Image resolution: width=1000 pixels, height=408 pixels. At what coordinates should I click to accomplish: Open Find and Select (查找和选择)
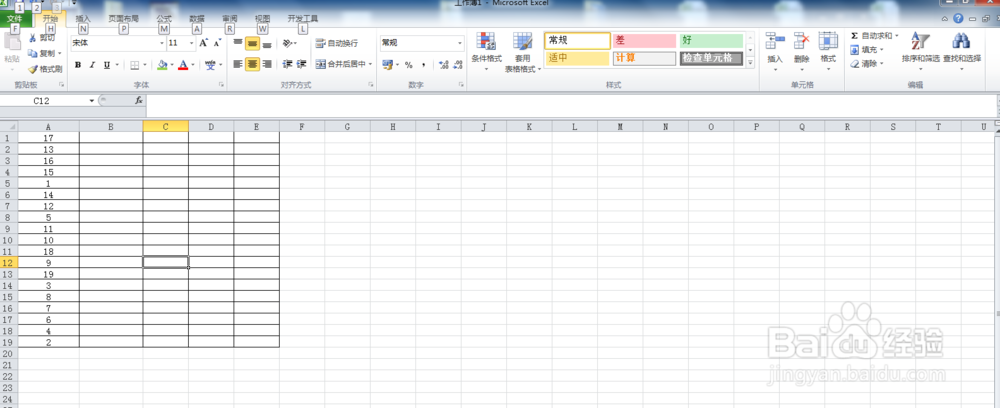(962, 50)
